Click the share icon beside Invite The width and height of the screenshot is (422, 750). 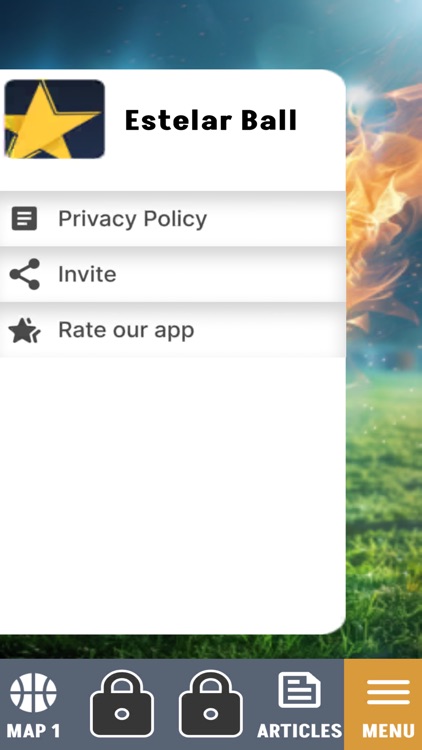24,274
